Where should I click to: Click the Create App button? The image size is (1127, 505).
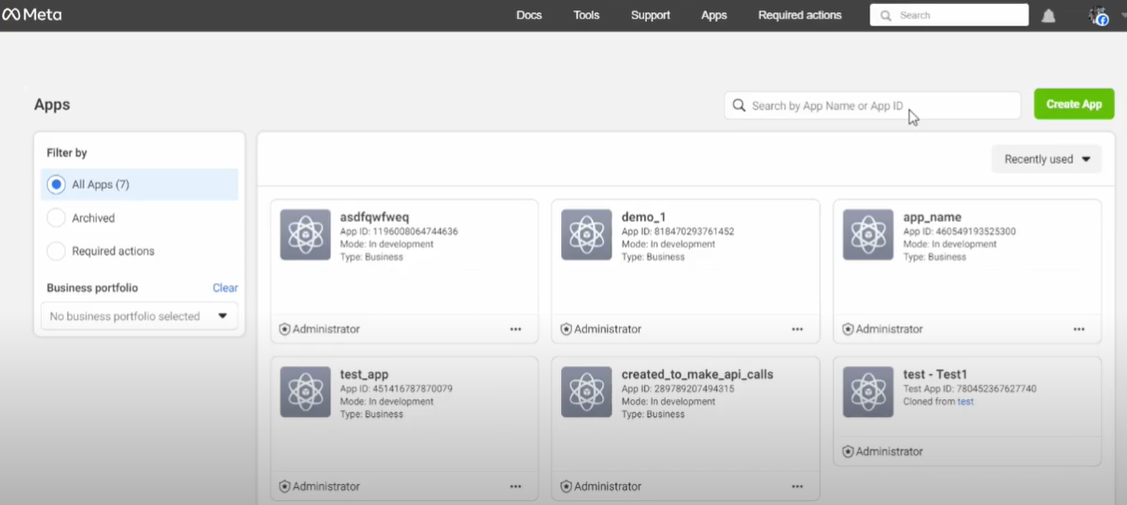point(1074,104)
